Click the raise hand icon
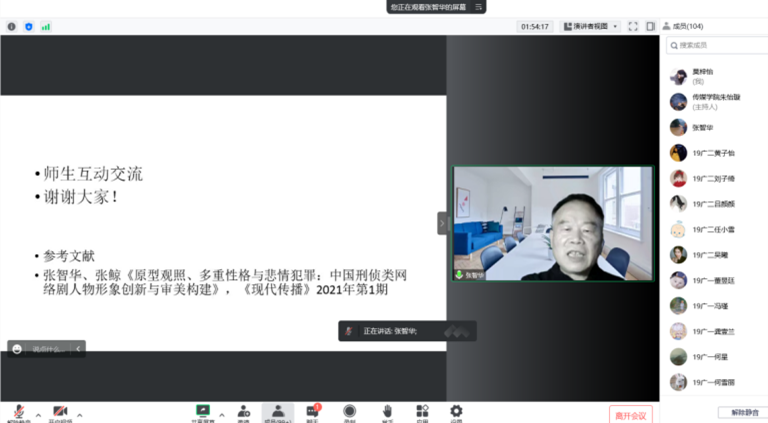This screenshot has width=768, height=423. click(386, 412)
